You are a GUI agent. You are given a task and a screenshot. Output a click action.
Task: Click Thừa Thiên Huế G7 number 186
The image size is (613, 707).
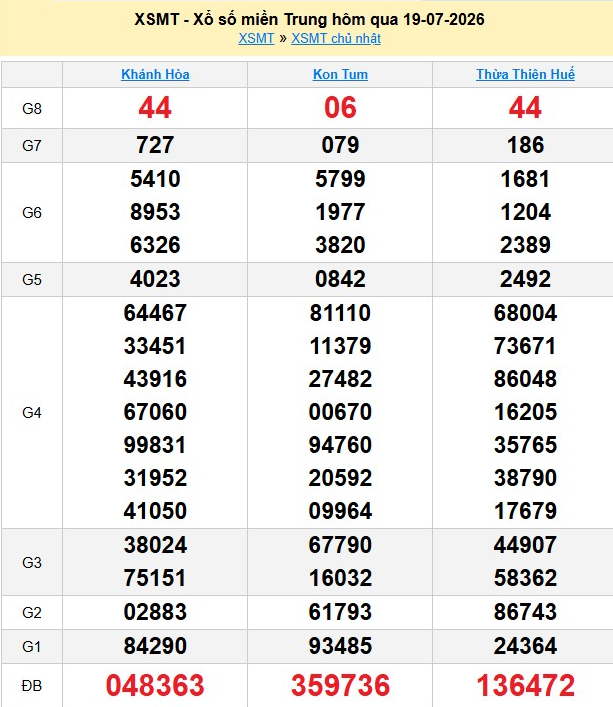[526, 145]
